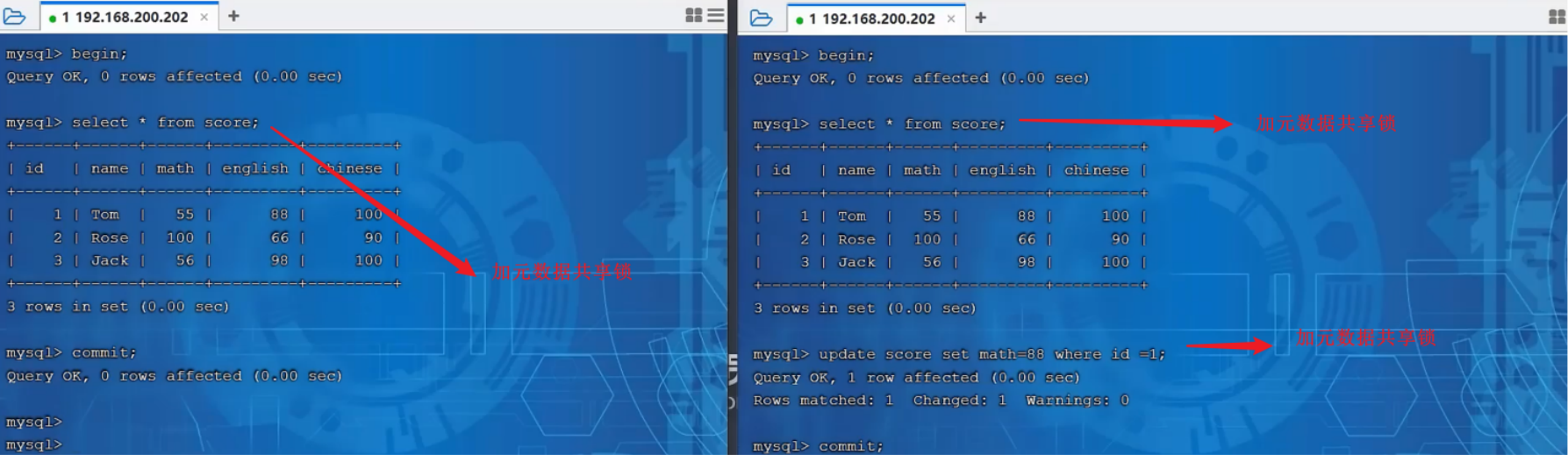Select the 192.168.200.202 tab in left window
This screenshot has height=455, width=1568.
coord(131,17)
